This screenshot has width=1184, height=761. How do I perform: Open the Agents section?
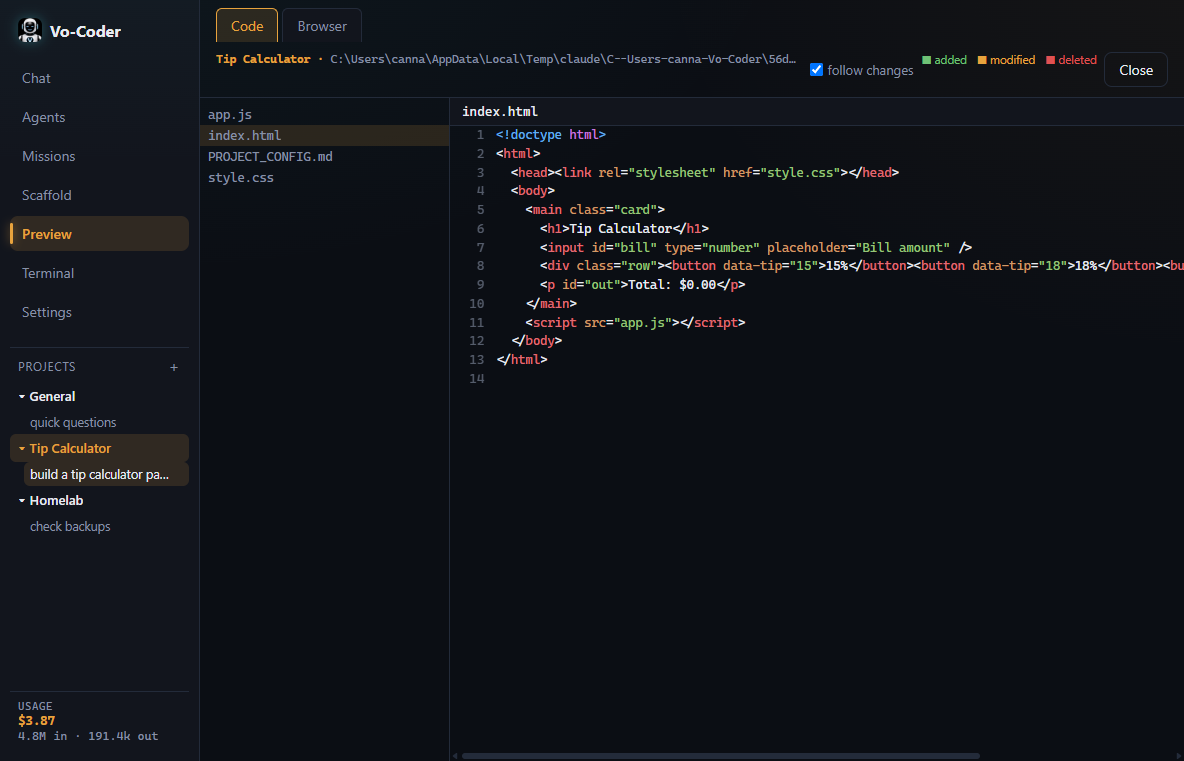tap(100, 117)
